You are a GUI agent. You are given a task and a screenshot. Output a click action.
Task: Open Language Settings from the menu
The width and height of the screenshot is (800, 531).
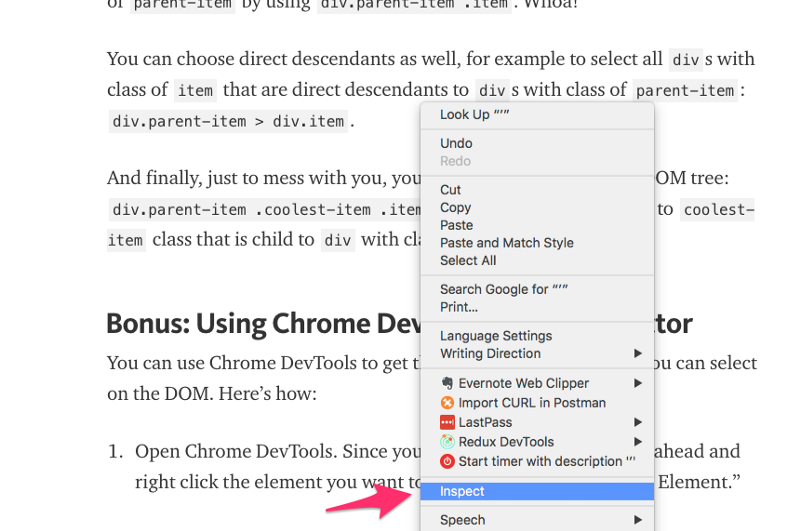pos(495,336)
